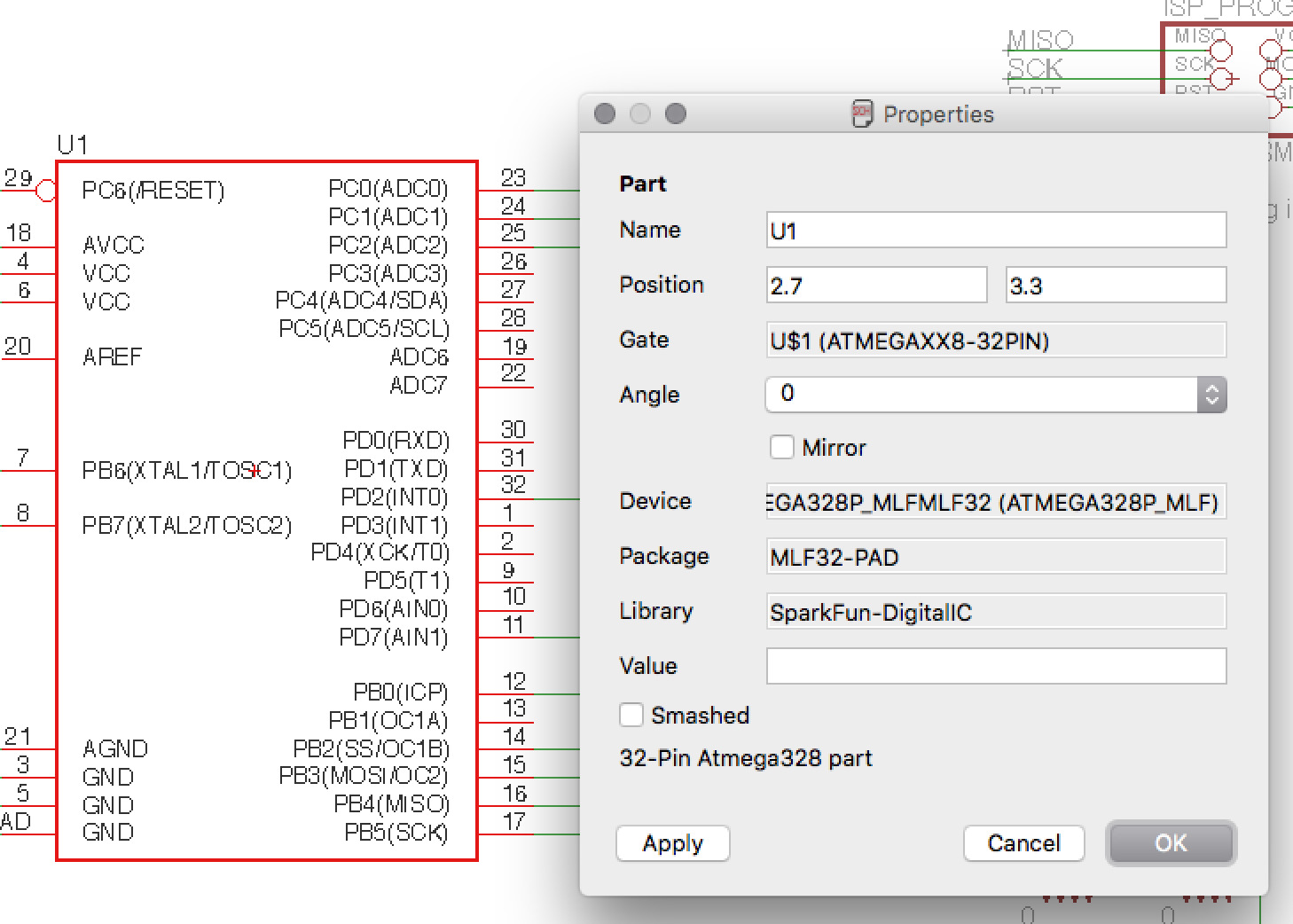The height and width of the screenshot is (924, 1293).
Task: Click the Package field MLF32-PAD
Action: tap(996, 557)
